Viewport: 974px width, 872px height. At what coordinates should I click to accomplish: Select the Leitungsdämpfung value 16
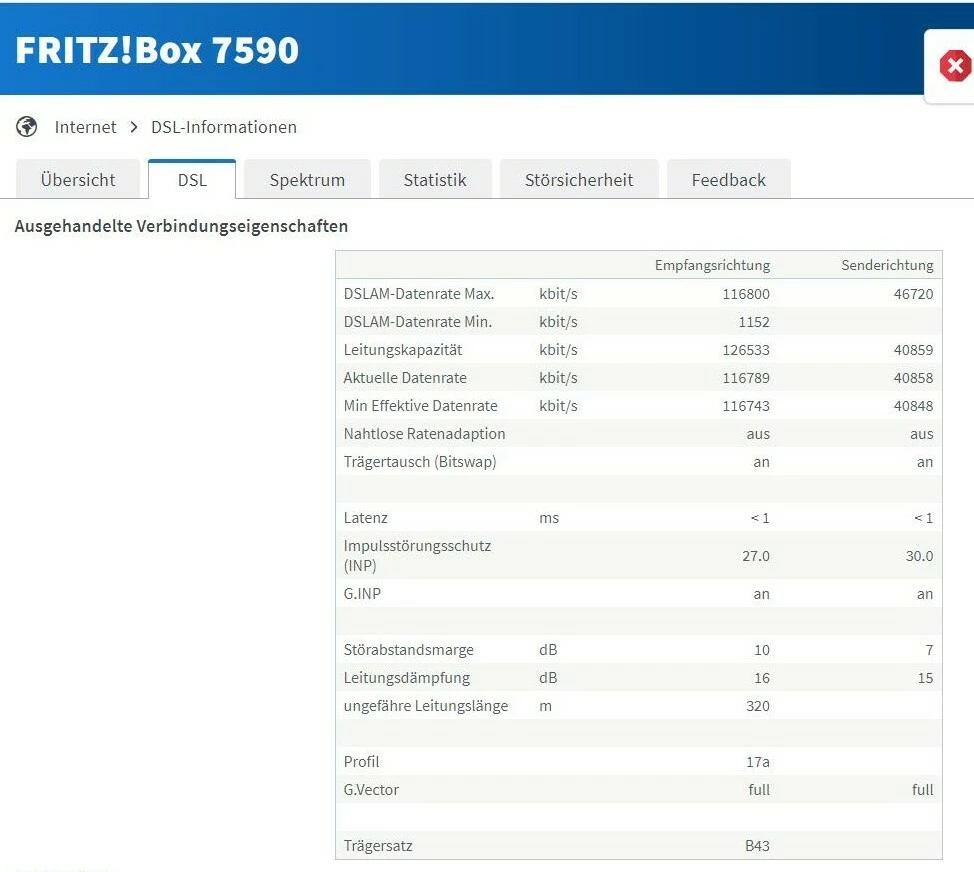pos(762,678)
